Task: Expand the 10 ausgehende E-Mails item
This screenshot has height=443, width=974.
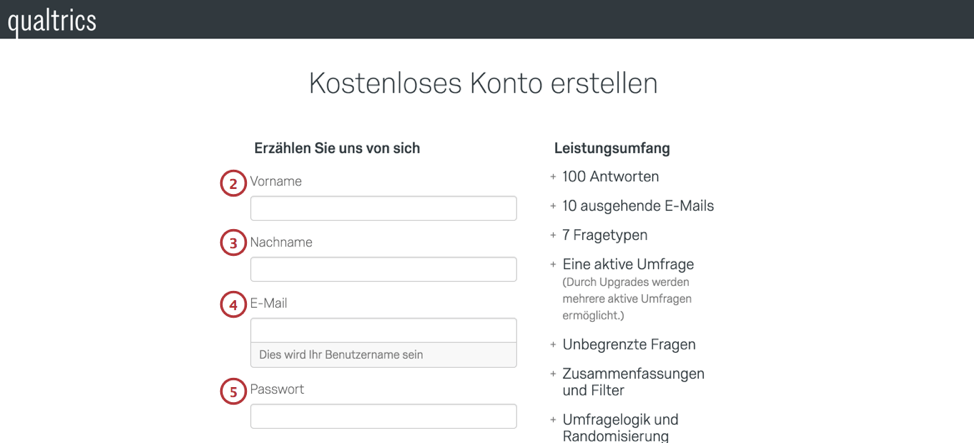Action: (x=638, y=206)
